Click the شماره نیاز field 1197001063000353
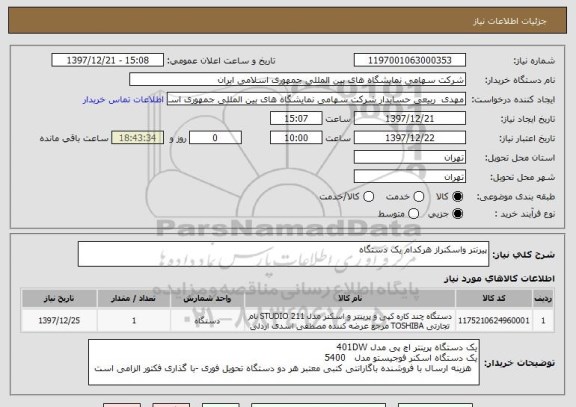Viewport: 576px width, 407px height. point(410,60)
